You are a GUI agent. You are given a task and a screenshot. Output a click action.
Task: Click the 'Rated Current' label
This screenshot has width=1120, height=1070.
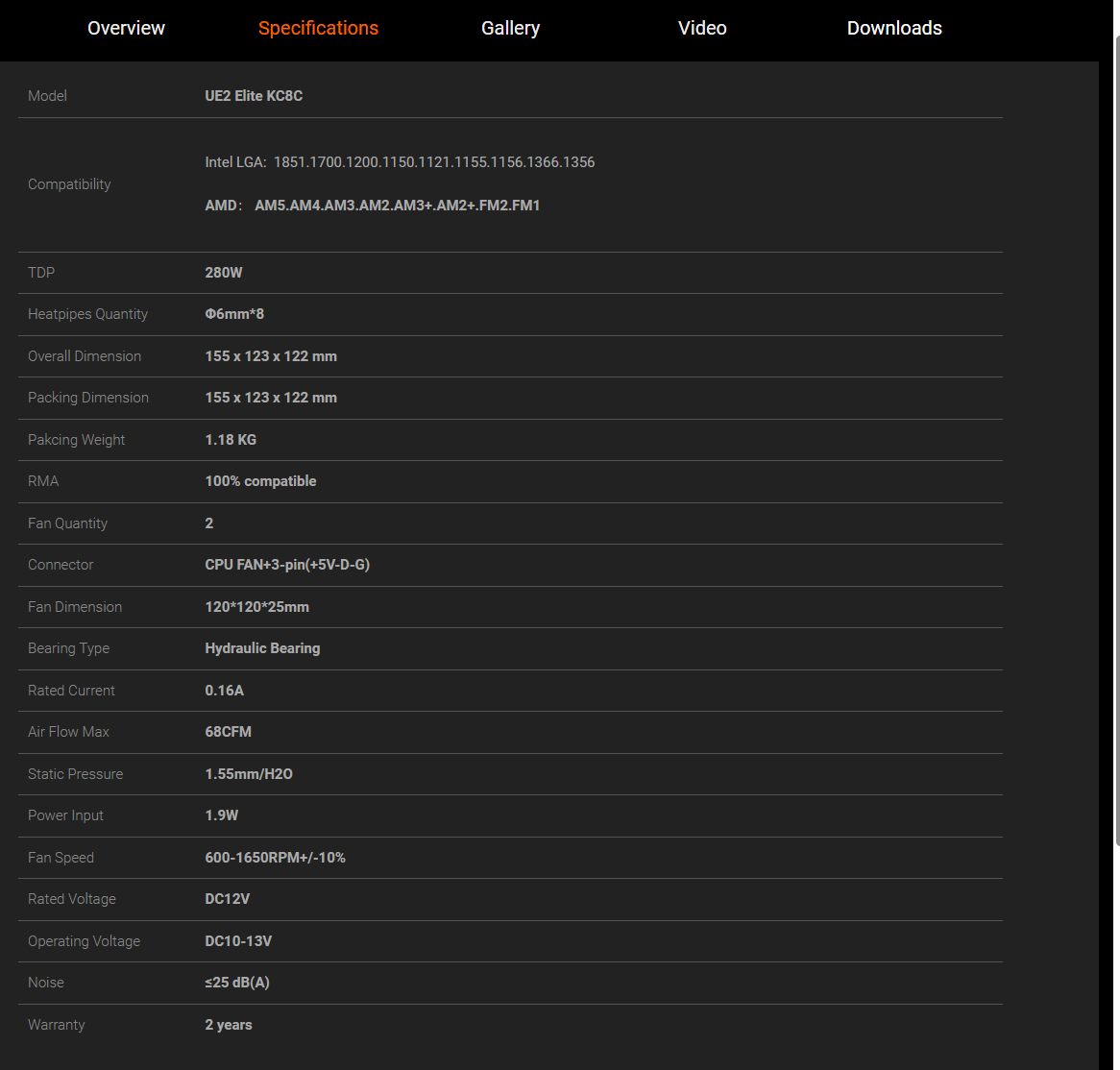pyautogui.click(x=71, y=691)
